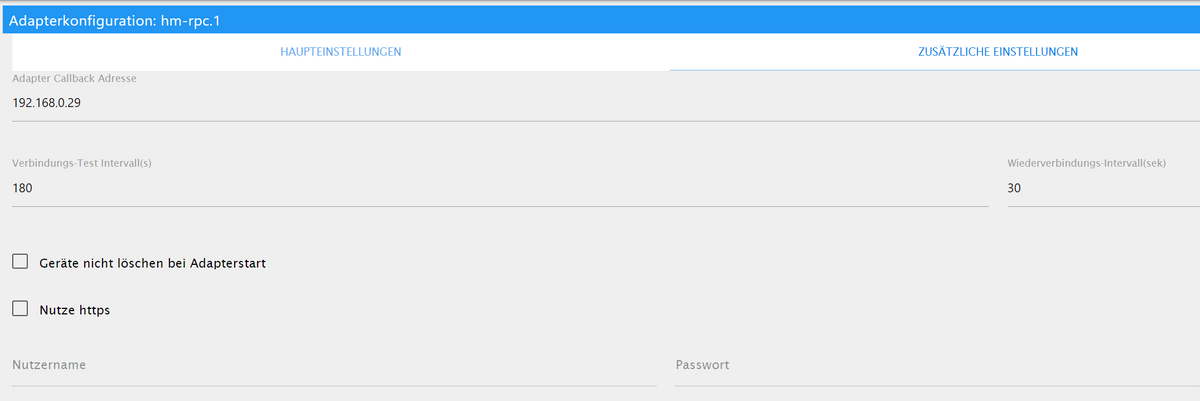Click the Geräte nicht löschen bei Adapterstart label
The width and height of the screenshot is (1200, 401).
click(152, 263)
